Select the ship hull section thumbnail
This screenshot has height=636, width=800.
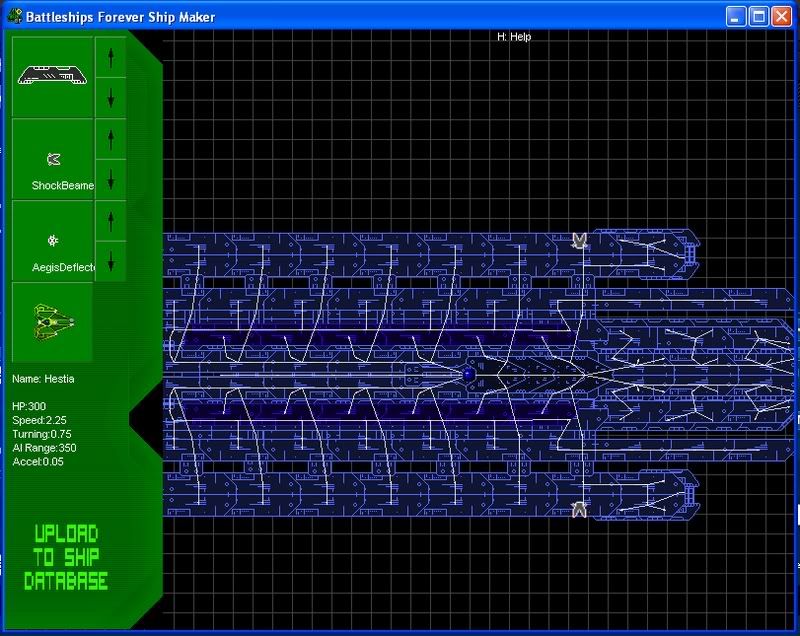52,76
